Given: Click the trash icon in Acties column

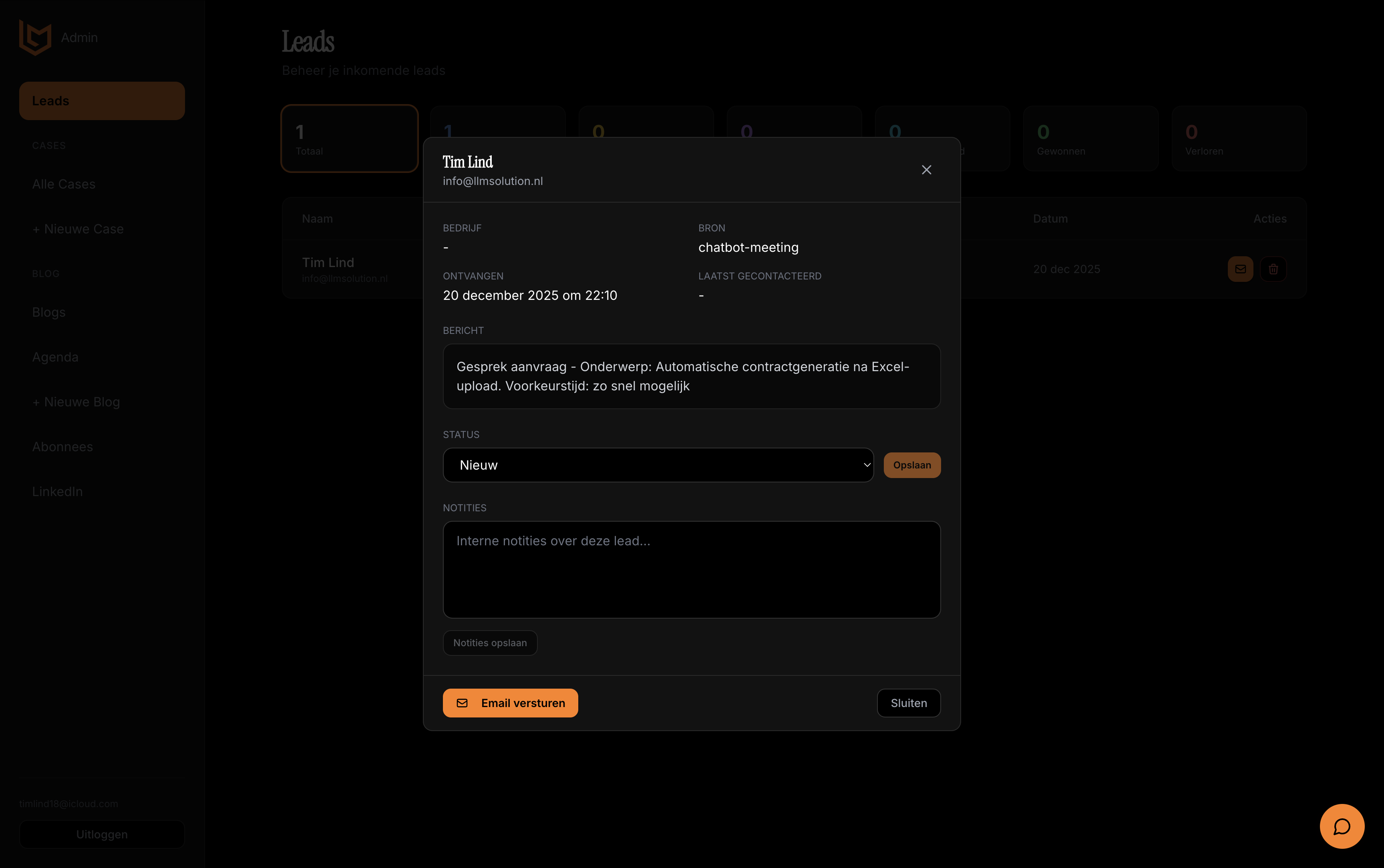Looking at the screenshot, I should tap(1273, 269).
